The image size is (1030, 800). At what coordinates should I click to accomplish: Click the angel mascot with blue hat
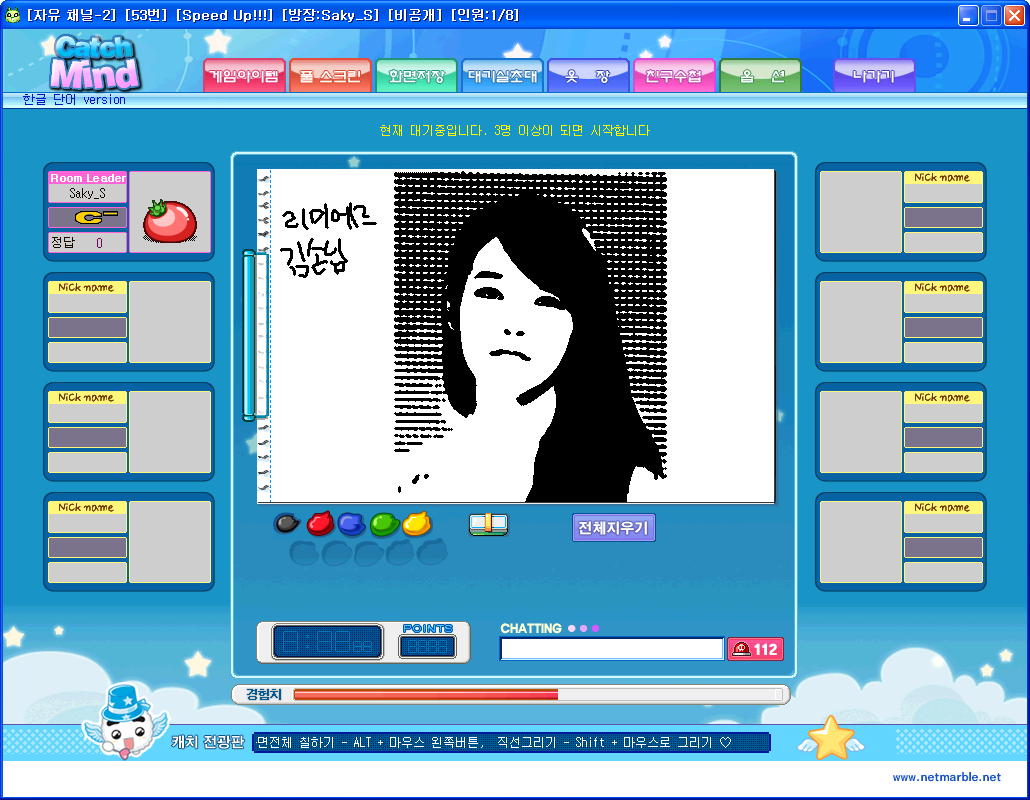coord(125,722)
